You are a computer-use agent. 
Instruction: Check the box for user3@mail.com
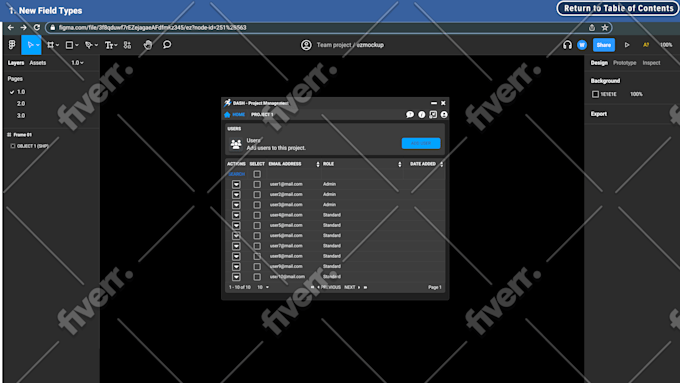coord(257,205)
